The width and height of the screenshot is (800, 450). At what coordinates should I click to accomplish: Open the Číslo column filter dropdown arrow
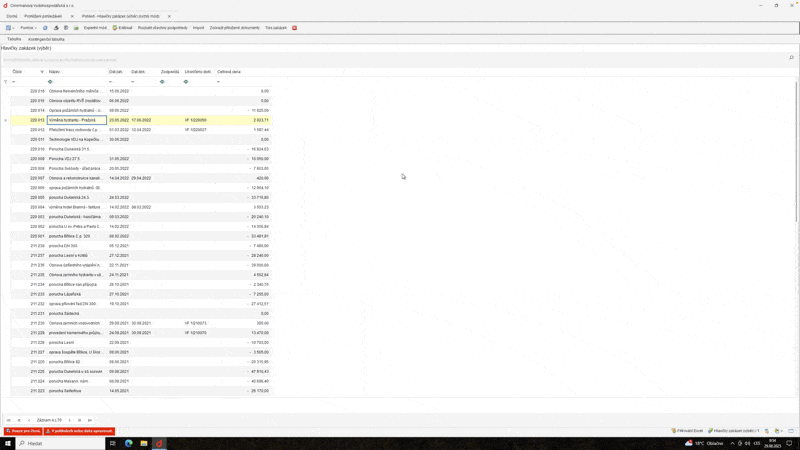click(42, 72)
